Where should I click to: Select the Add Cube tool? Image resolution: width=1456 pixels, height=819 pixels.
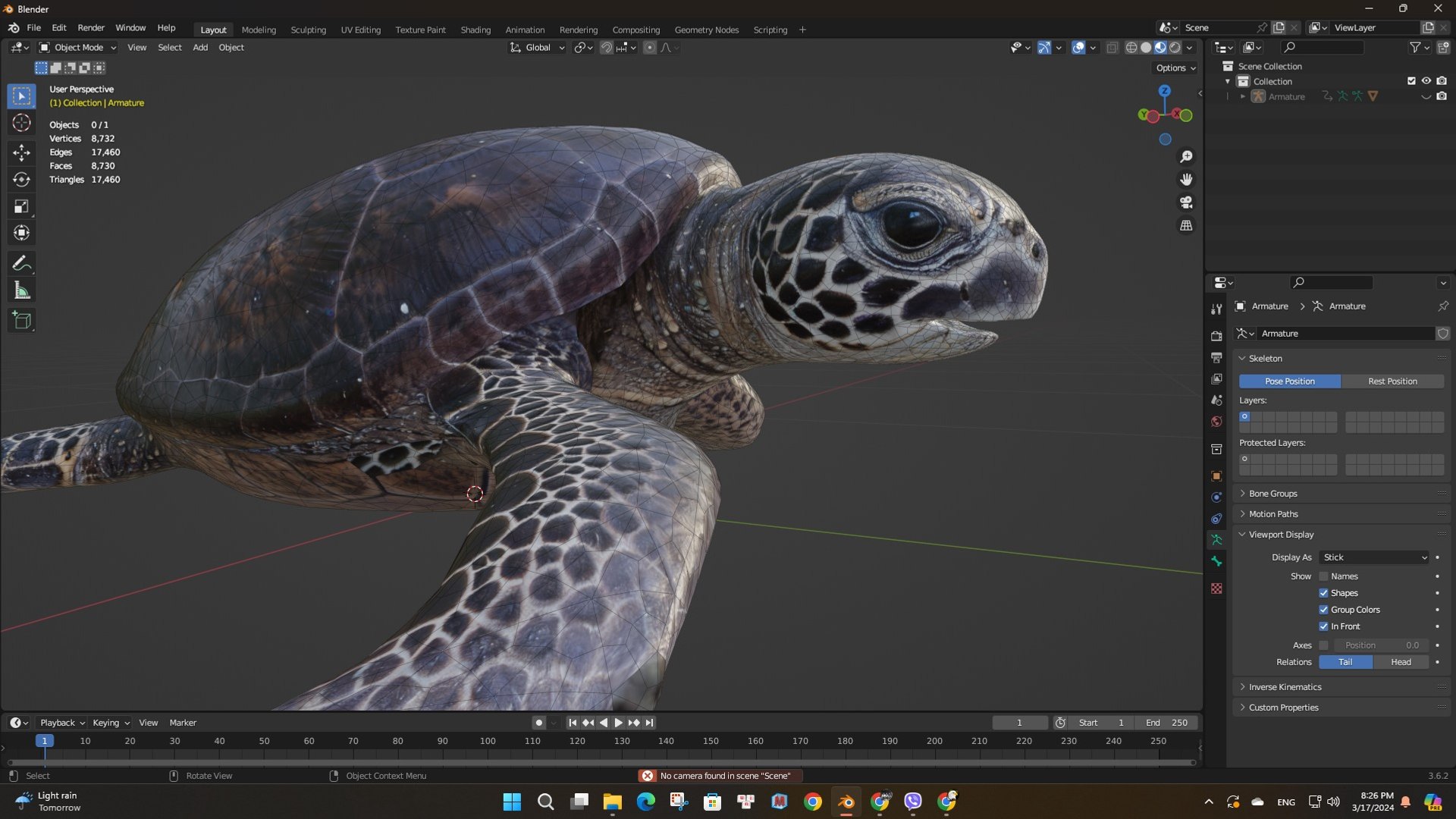click(21, 320)
